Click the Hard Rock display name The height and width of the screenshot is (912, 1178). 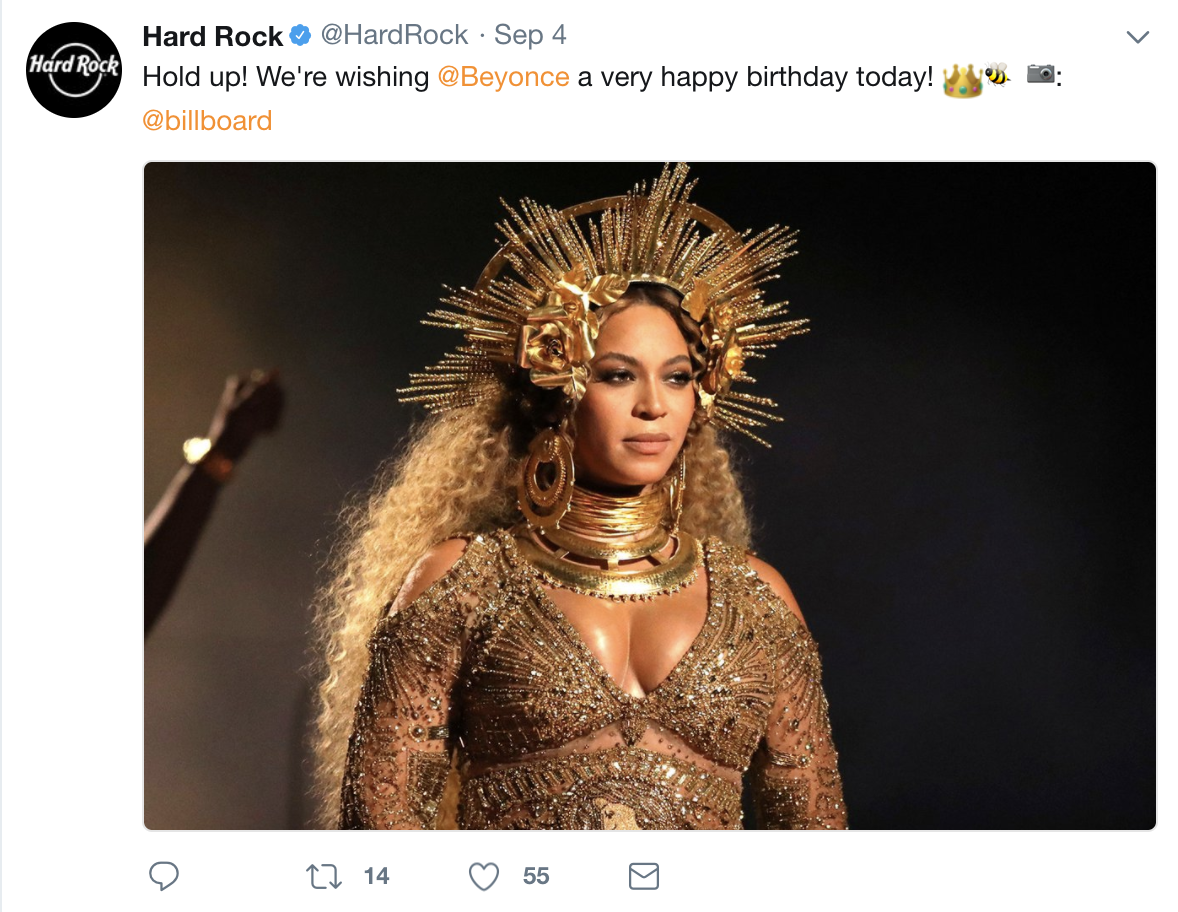click(x=213, y=36)
